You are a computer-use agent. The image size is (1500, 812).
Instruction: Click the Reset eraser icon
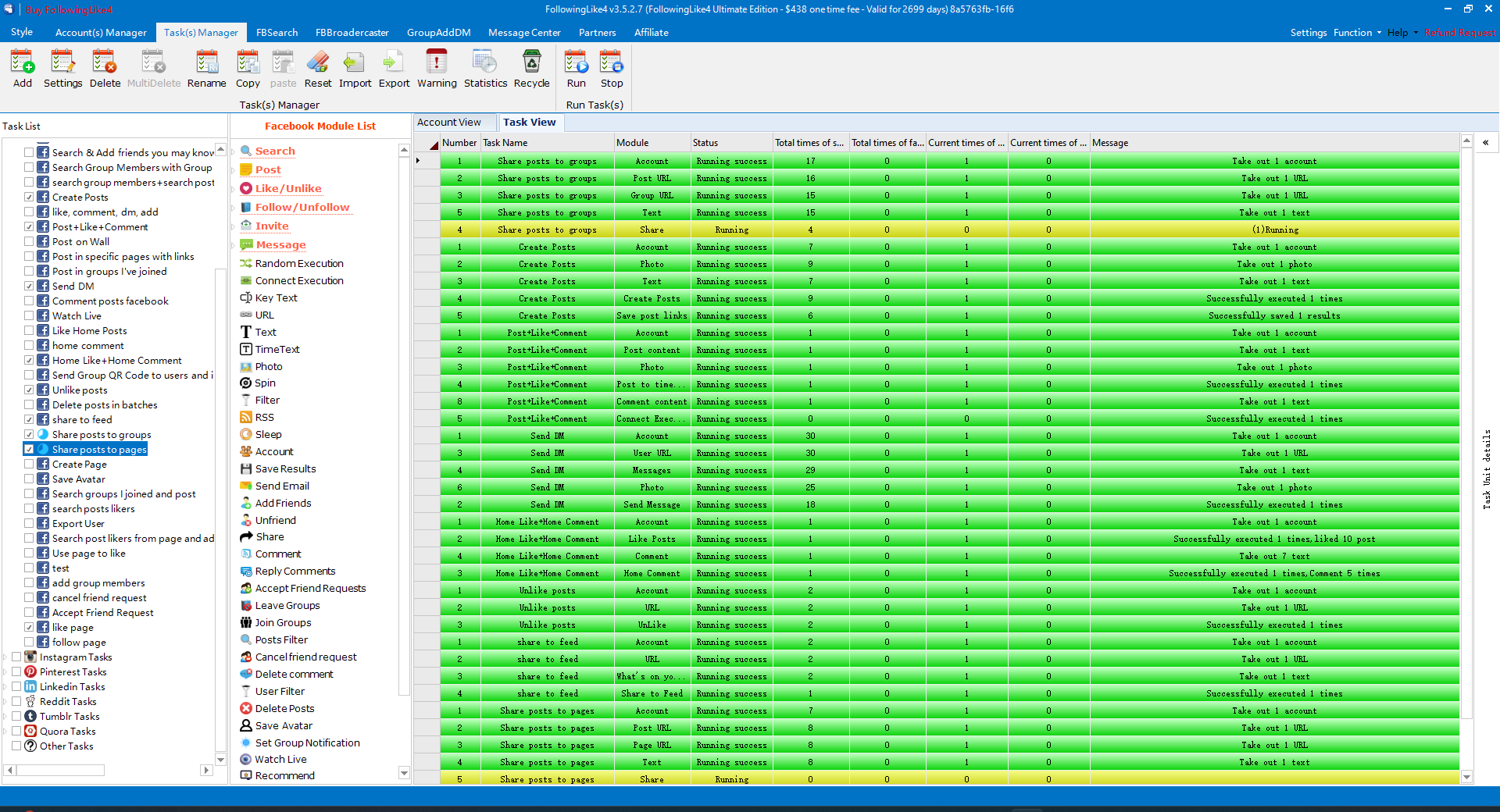(318, 69)
